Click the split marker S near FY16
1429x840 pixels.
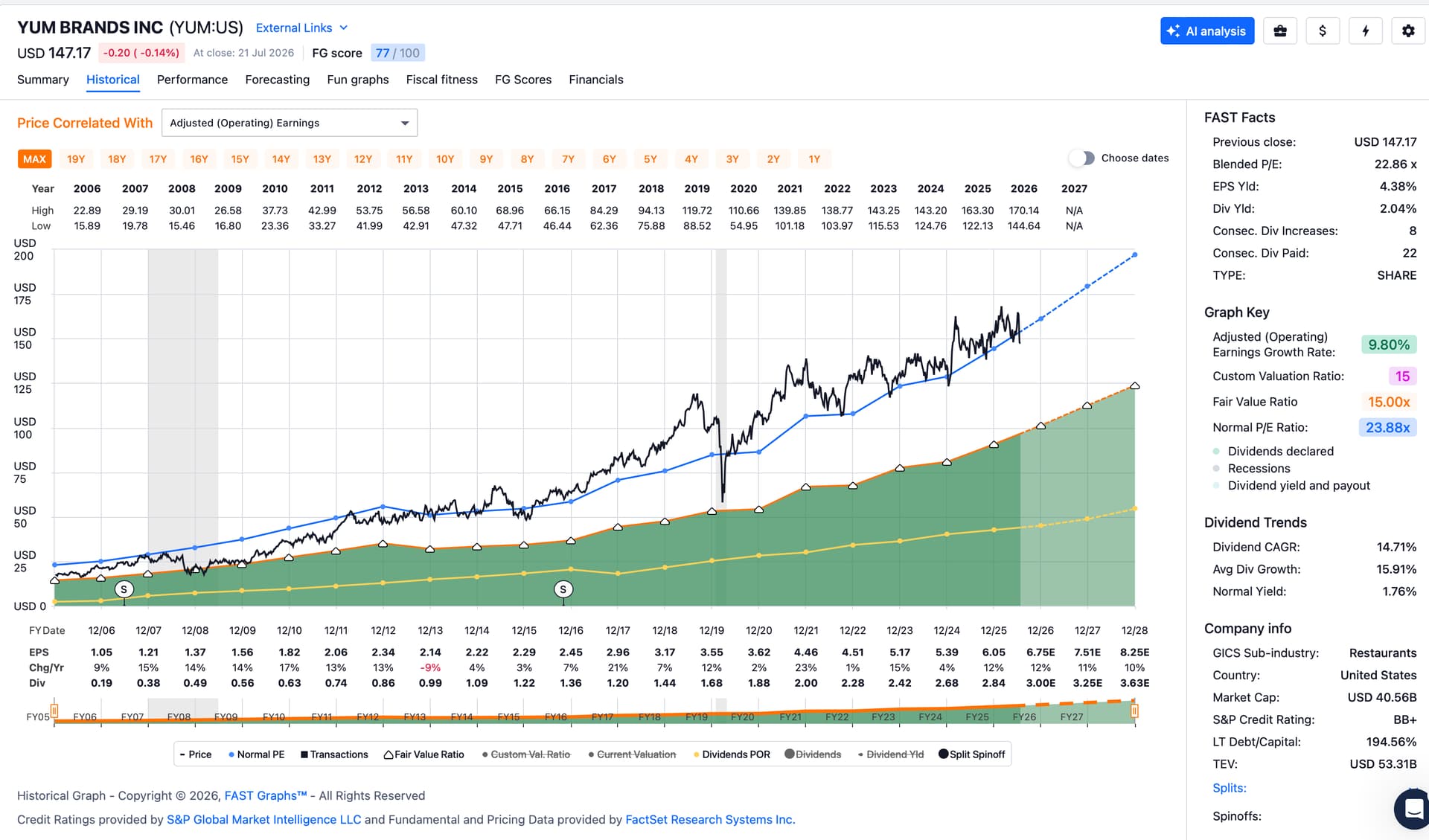[x=563, y=589]
